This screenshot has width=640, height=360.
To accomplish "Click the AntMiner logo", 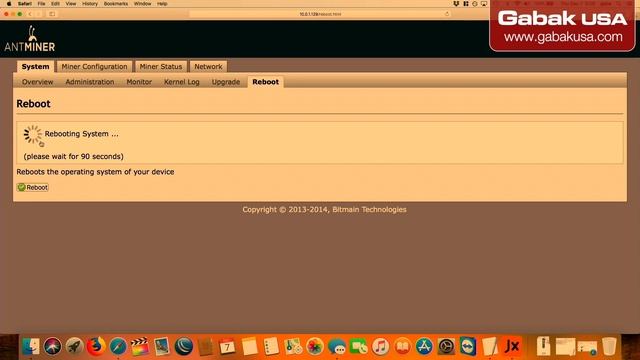I will [x=30, y=39].
